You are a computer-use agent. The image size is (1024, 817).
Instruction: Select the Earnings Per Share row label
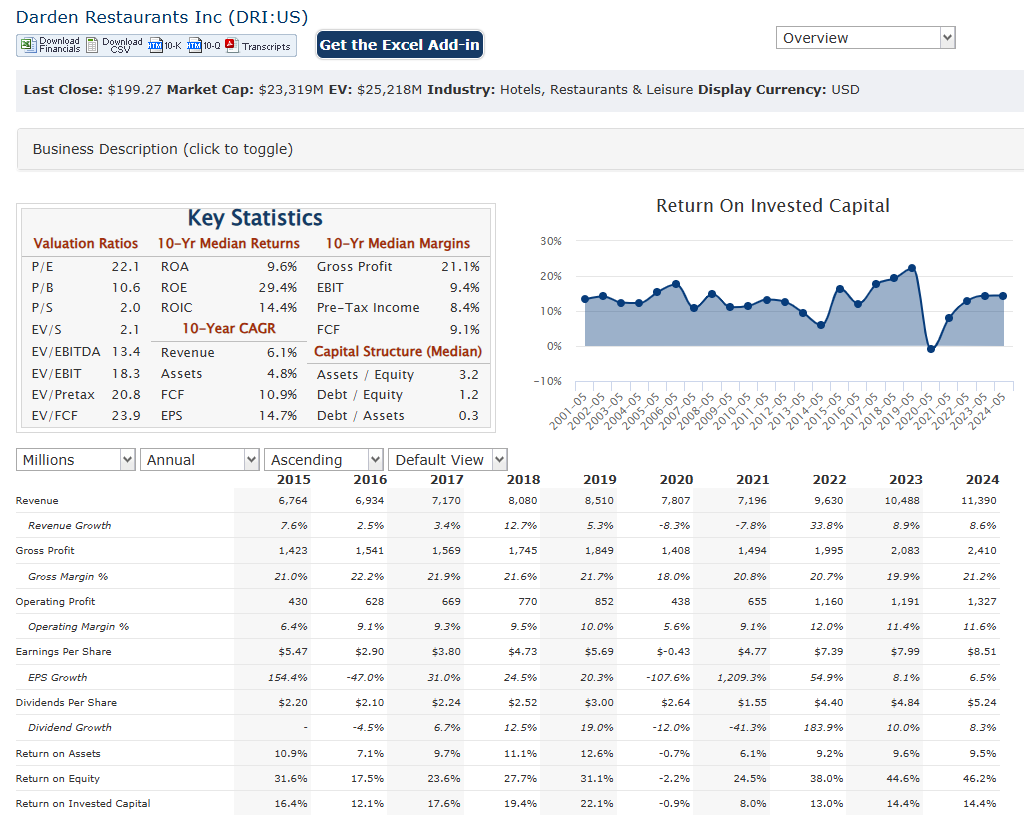(63, 652)
